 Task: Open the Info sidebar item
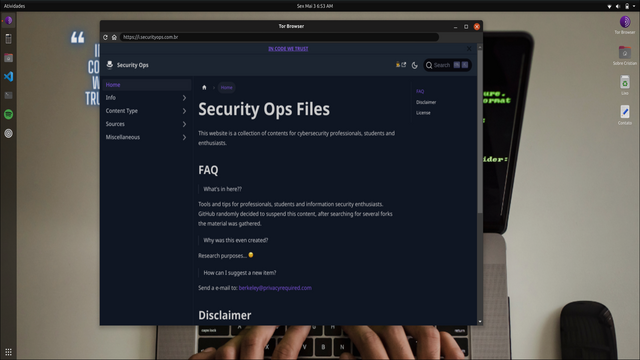(x=111, y=98)
